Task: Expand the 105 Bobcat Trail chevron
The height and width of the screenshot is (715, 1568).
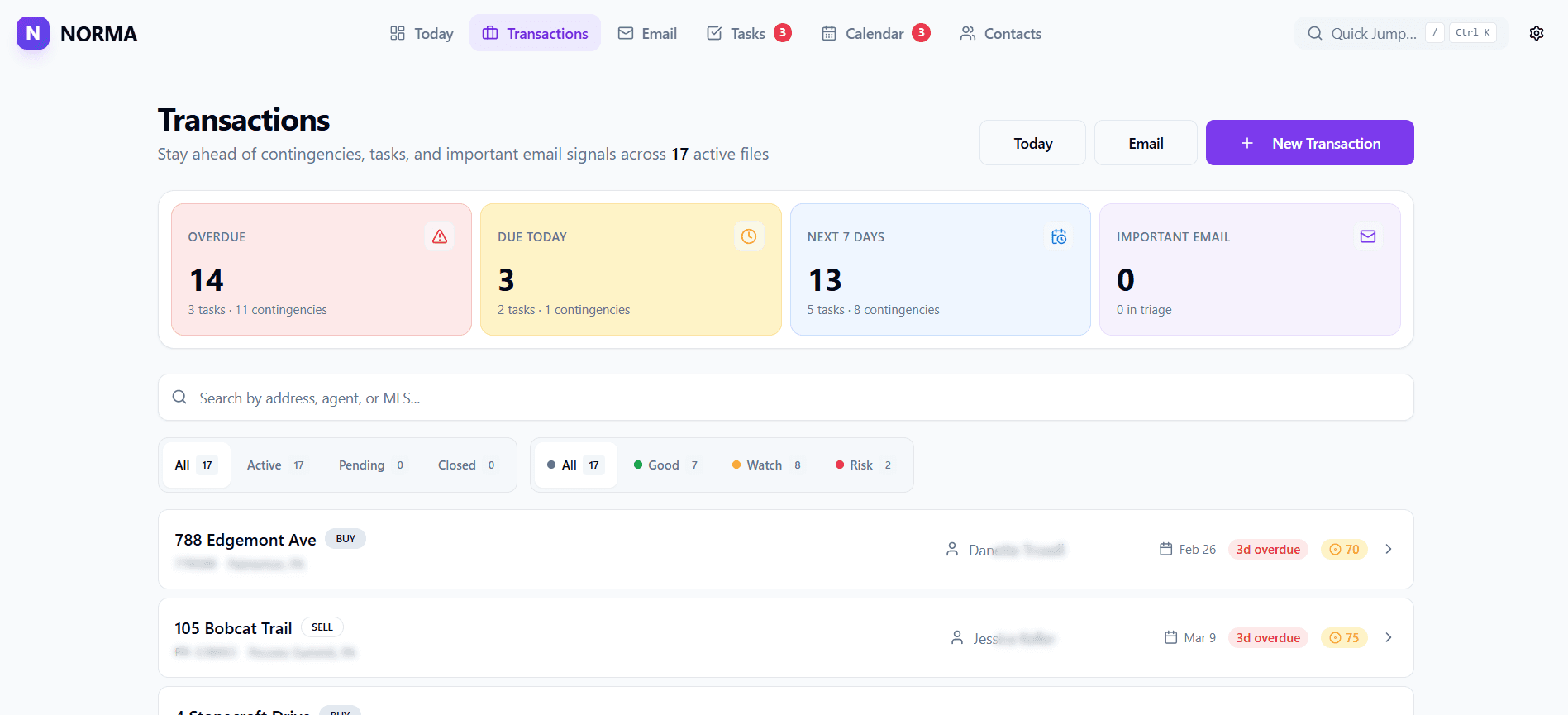Action: (x=1389, y=638)
